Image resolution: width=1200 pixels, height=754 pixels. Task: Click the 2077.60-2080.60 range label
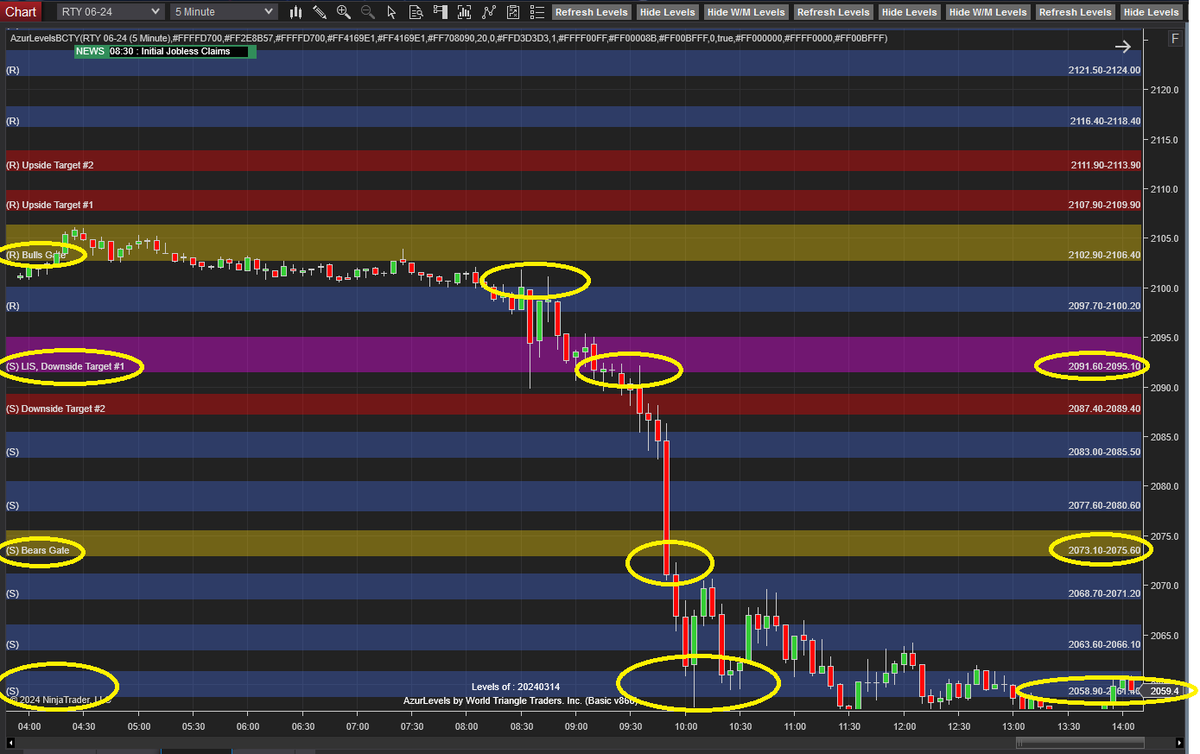pos(1104,506)
